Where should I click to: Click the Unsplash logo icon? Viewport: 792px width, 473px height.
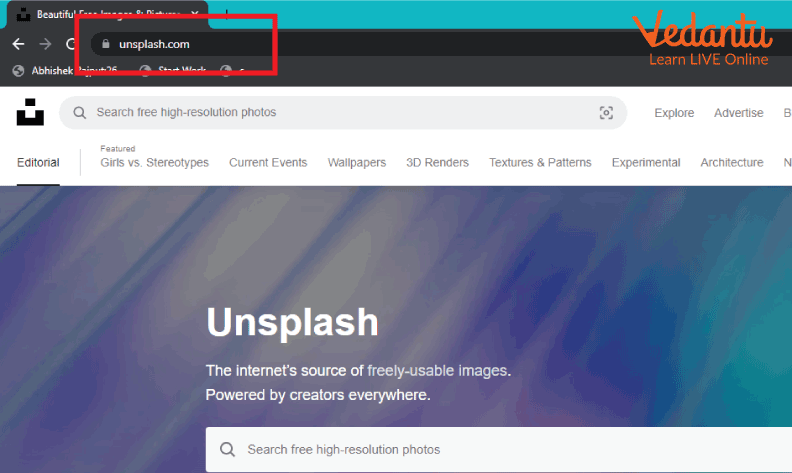pyautogui.click(x=30, y=113)
